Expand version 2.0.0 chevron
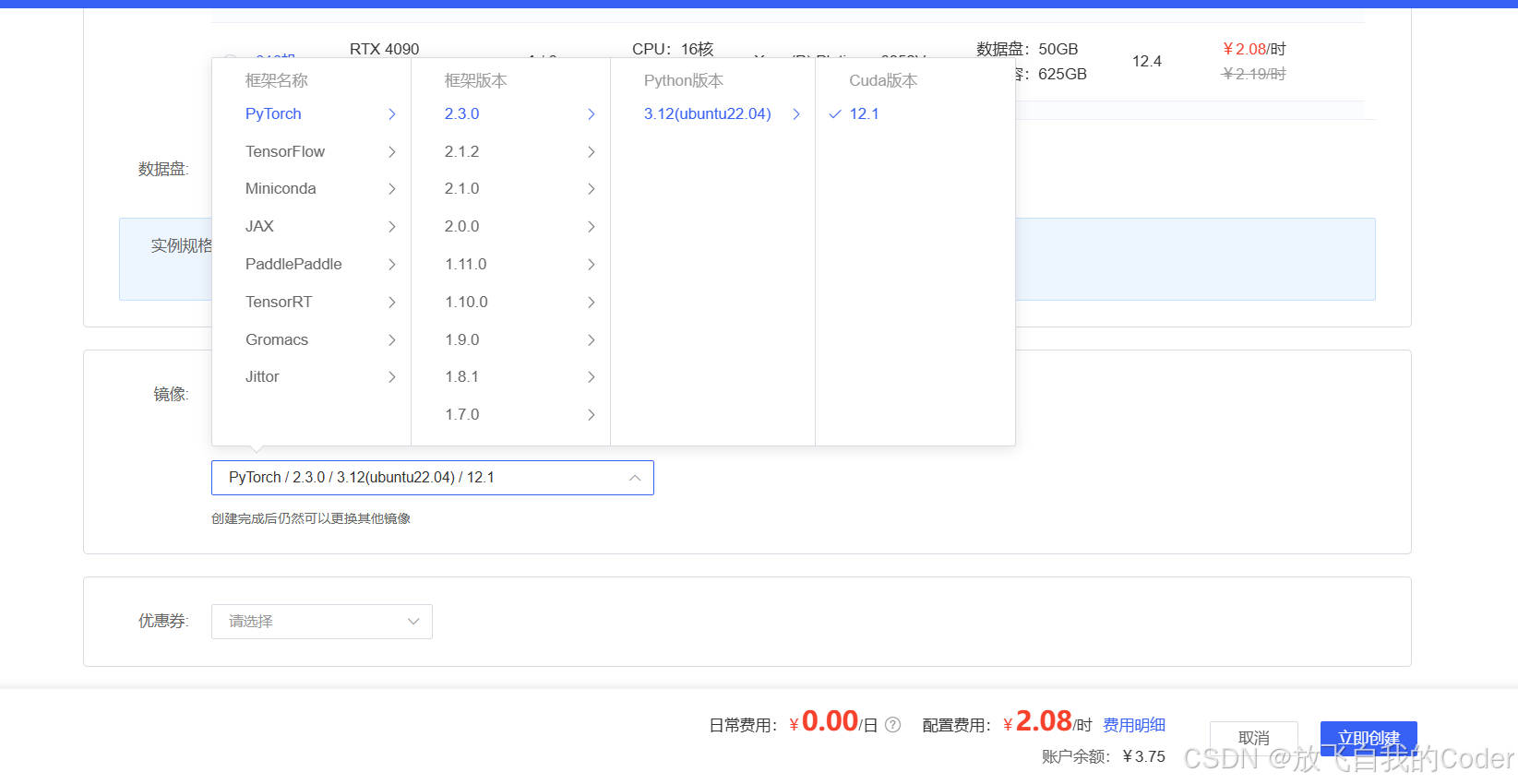The height and width of the screenshot is (784, 1518). (x=592, y=226)
